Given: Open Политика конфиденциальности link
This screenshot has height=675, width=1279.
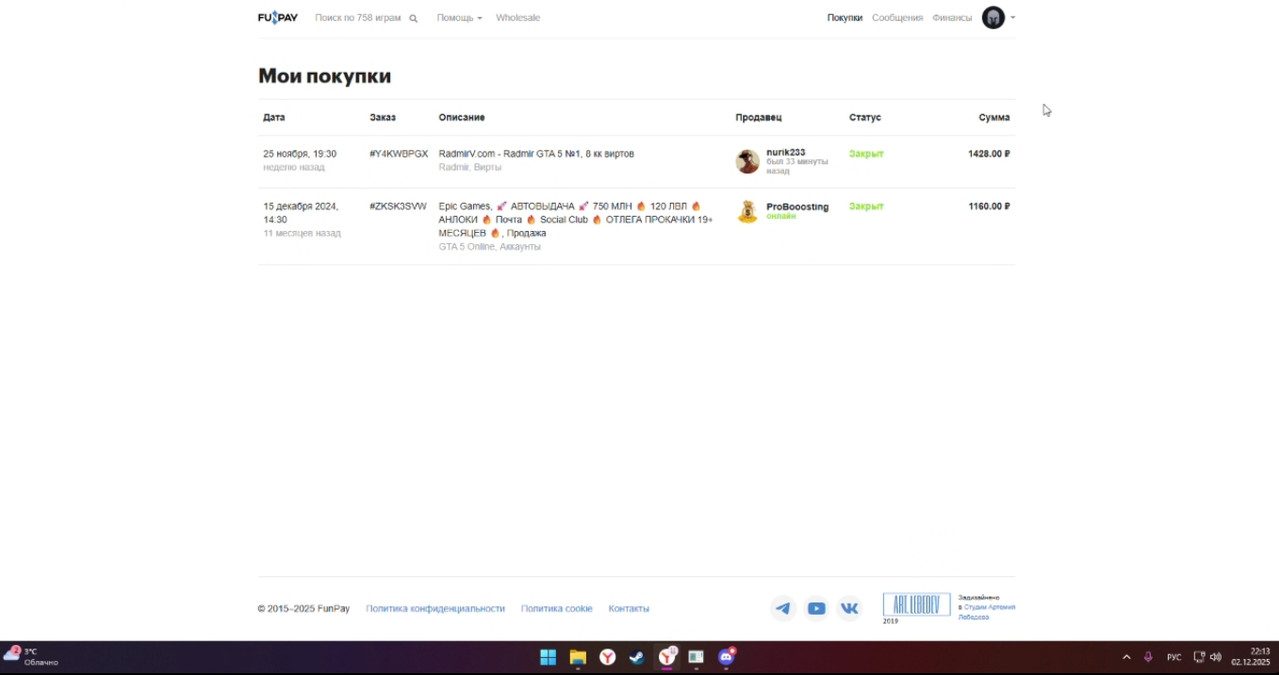Looking at the screenshot, I should point(435,608).
